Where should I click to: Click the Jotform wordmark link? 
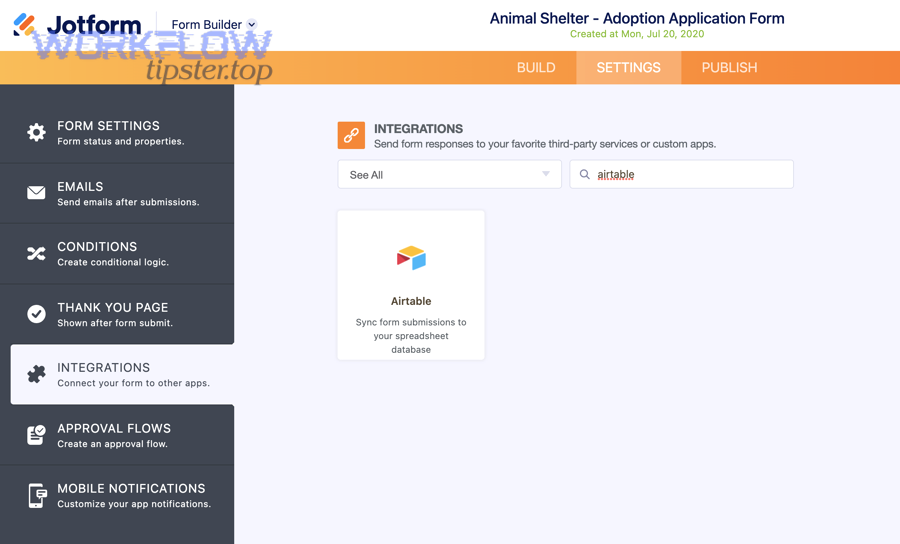pyautogui.click(x=94, y=25)
